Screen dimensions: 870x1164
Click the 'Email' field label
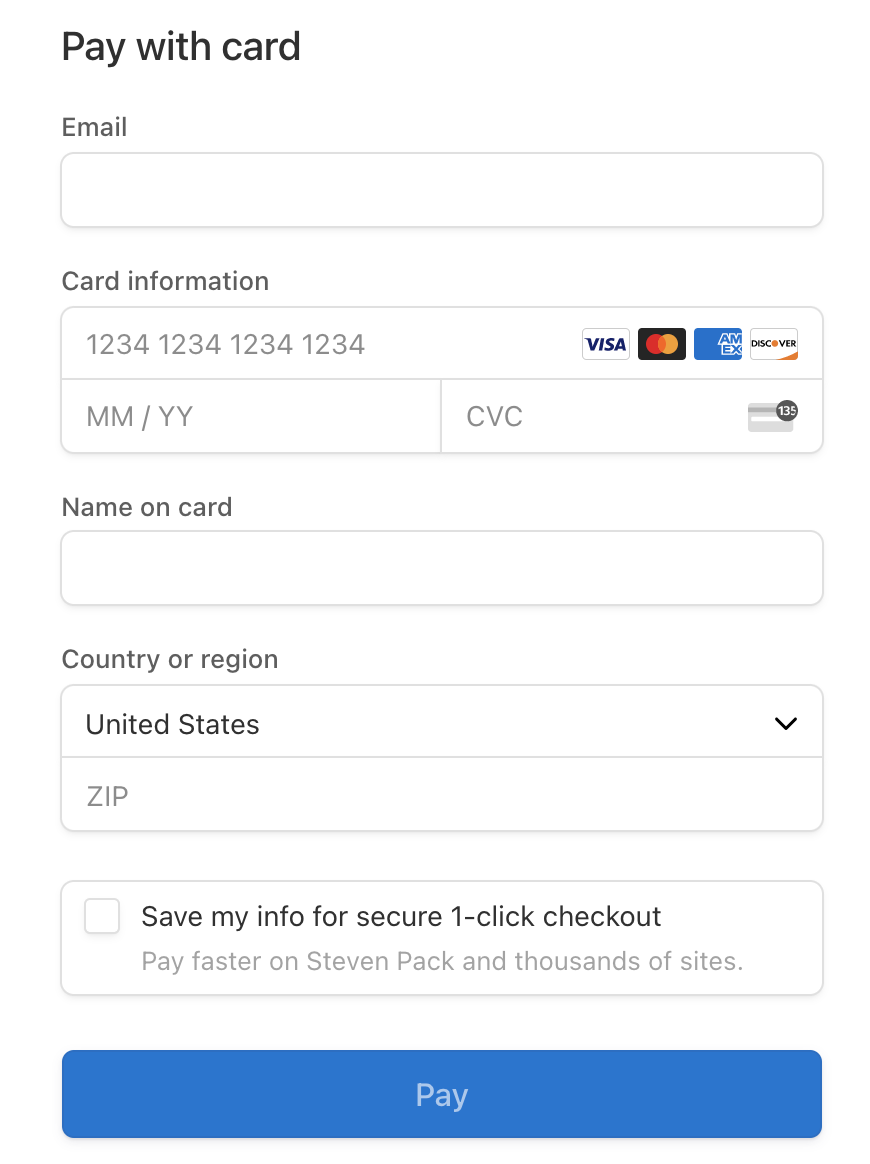click(x=95, y=127)
